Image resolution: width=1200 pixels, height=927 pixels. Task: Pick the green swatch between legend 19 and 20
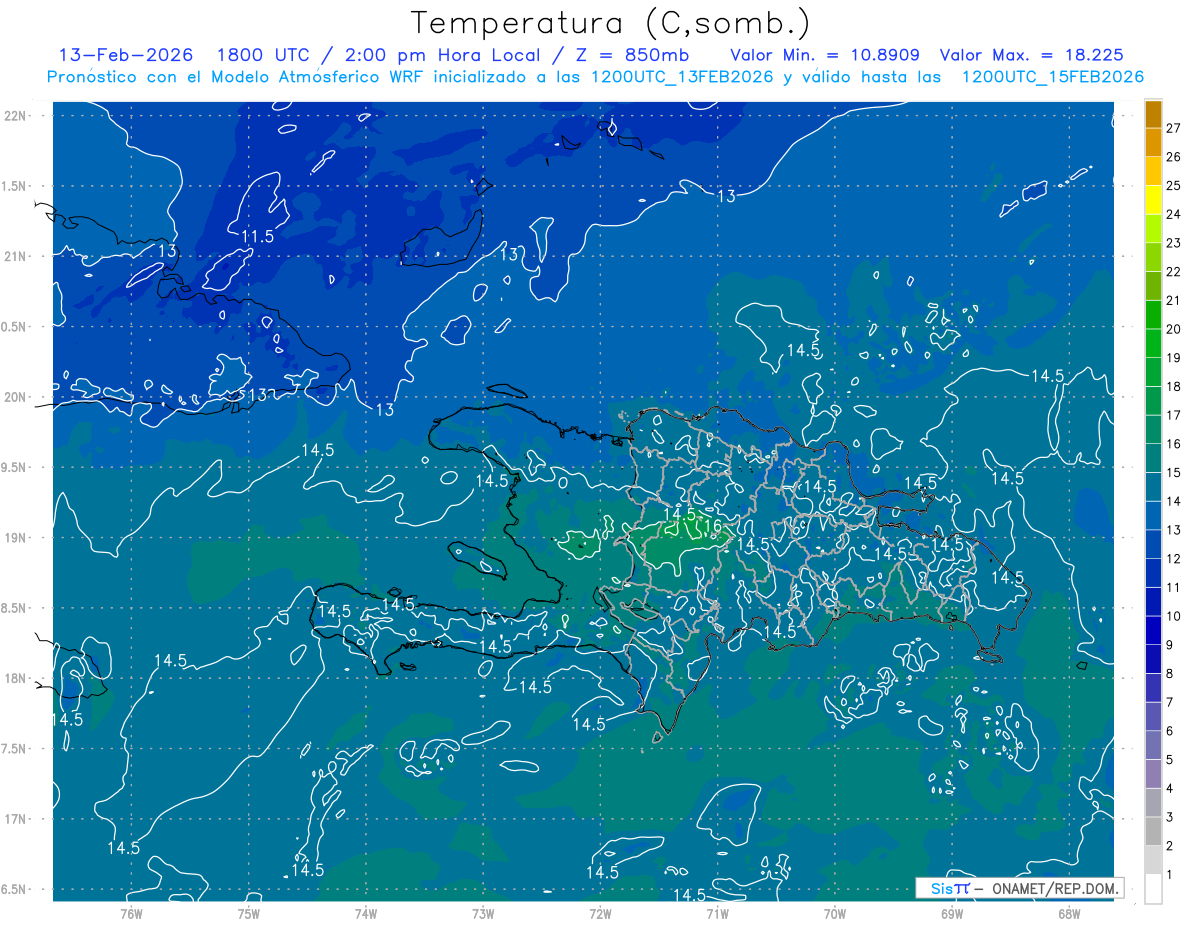tap(1153, 343)
